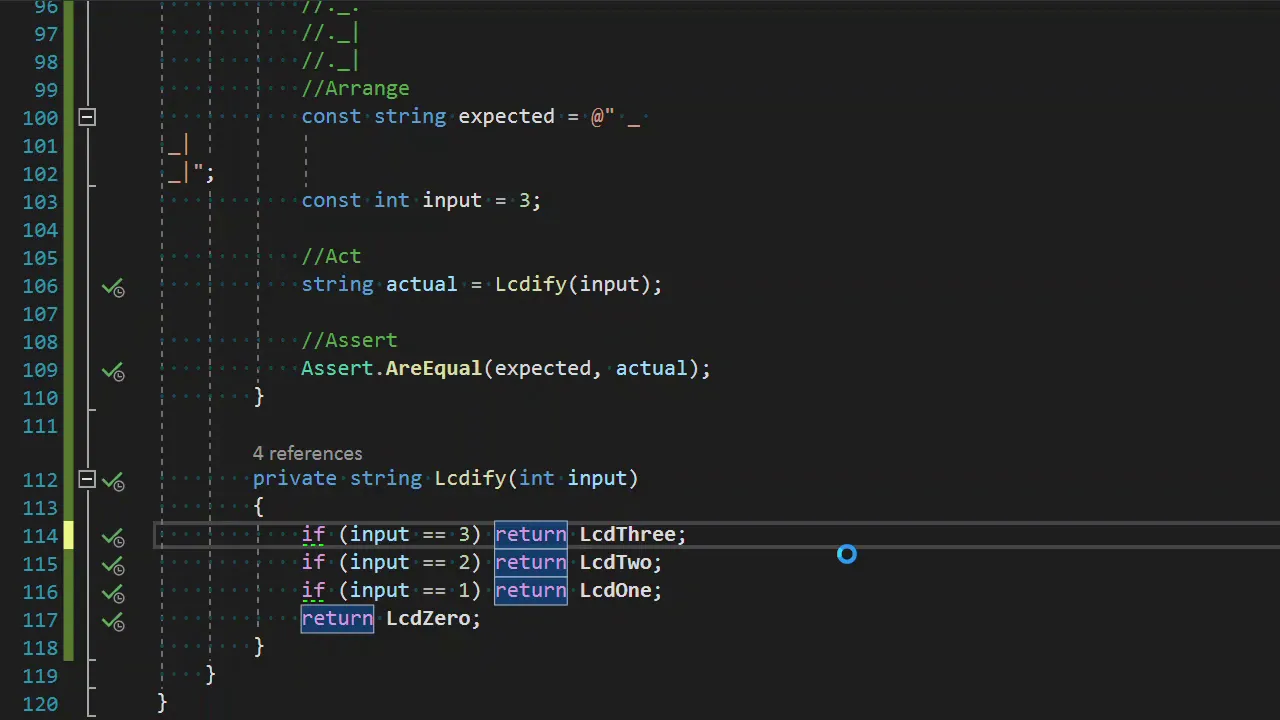Click the //Assert comment
1280x720 pixels.
coord(349,340)
